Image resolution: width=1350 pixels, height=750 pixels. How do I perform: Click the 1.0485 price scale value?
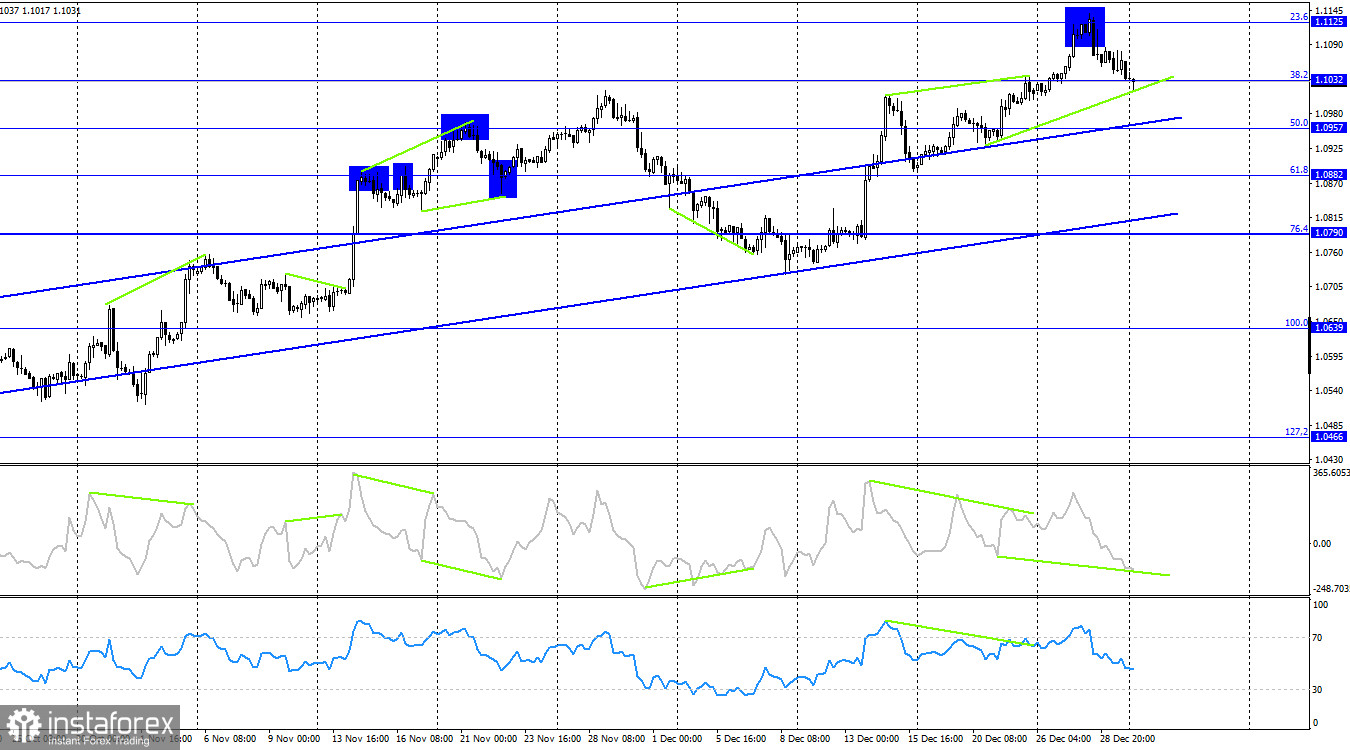pos(1330,426)
